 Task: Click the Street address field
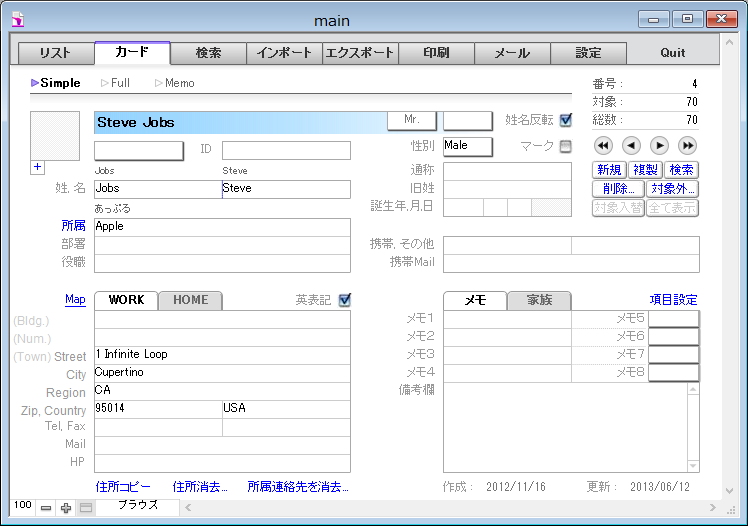(x=222, y=355)
